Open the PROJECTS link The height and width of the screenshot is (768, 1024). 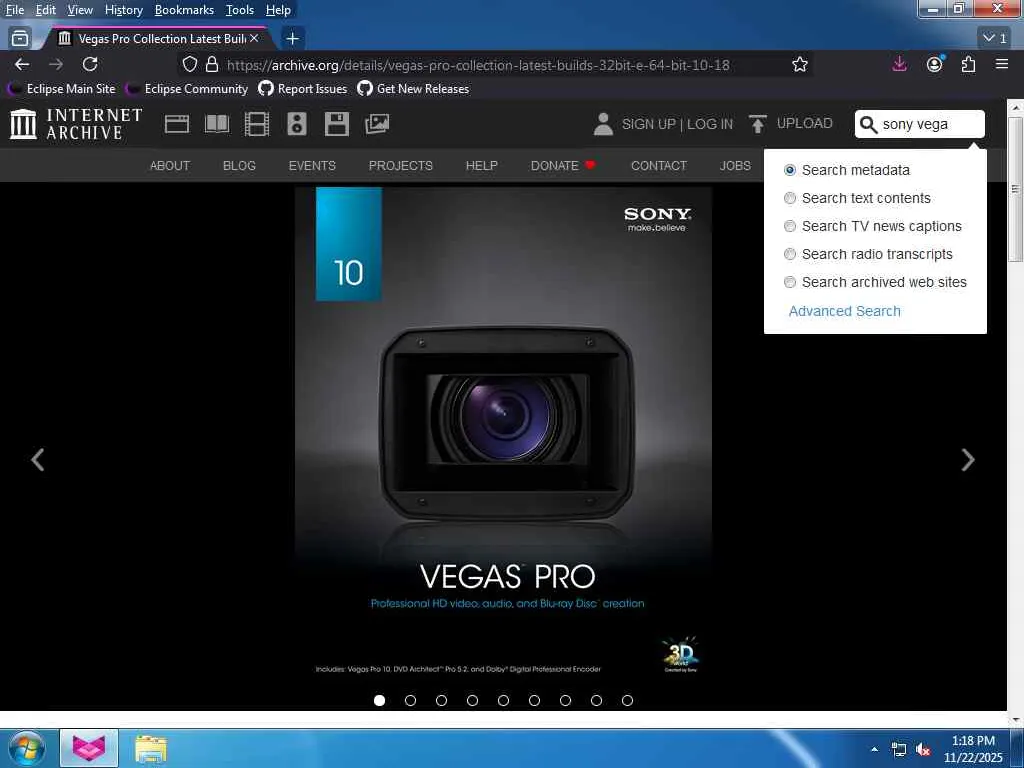click(400, 165)
